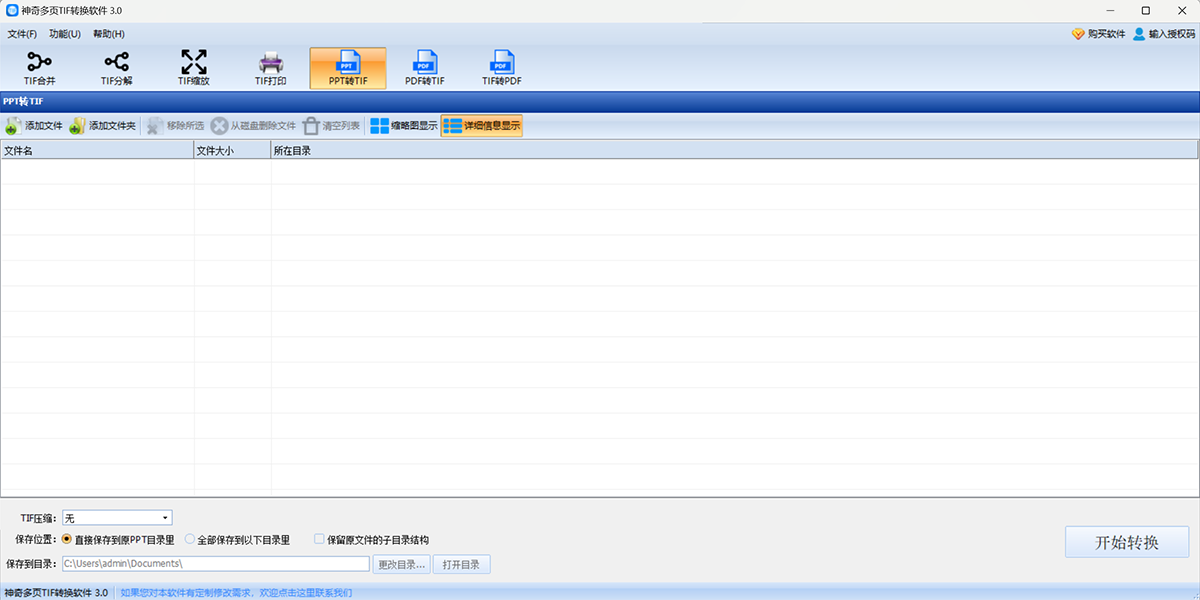Open the TIF分解 split tool

(116, 68)
